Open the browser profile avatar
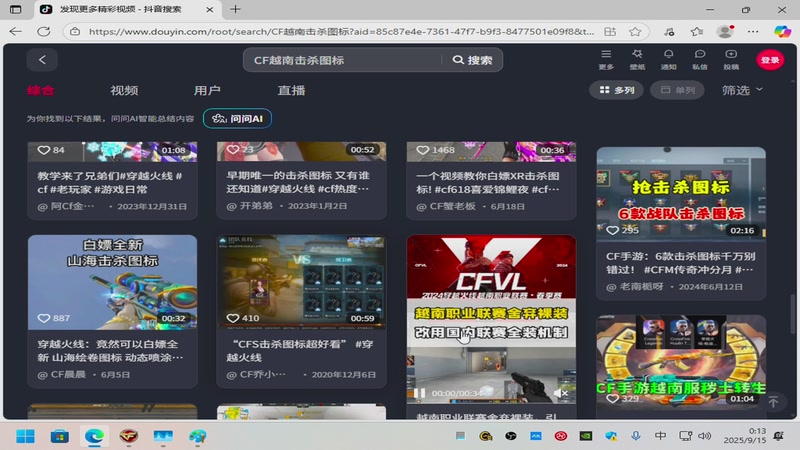 point(724,32)
